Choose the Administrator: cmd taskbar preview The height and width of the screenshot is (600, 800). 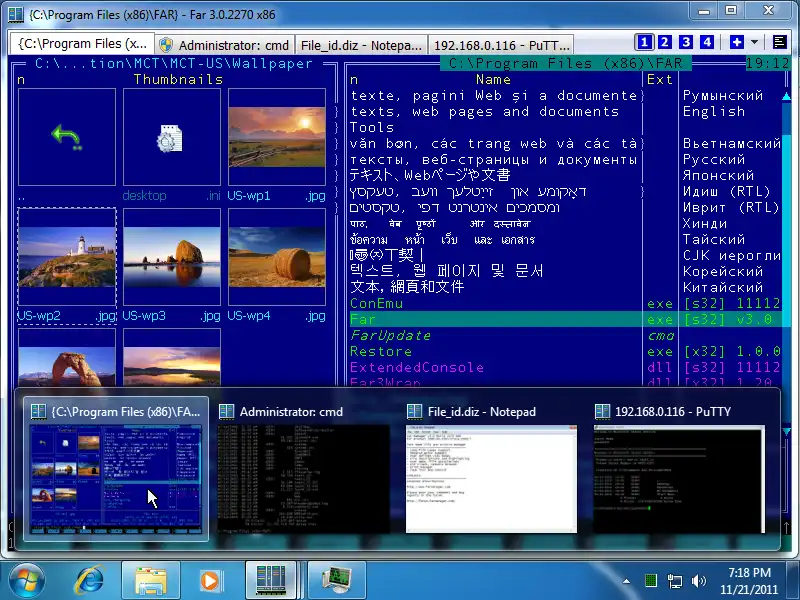tap(304, 468)
